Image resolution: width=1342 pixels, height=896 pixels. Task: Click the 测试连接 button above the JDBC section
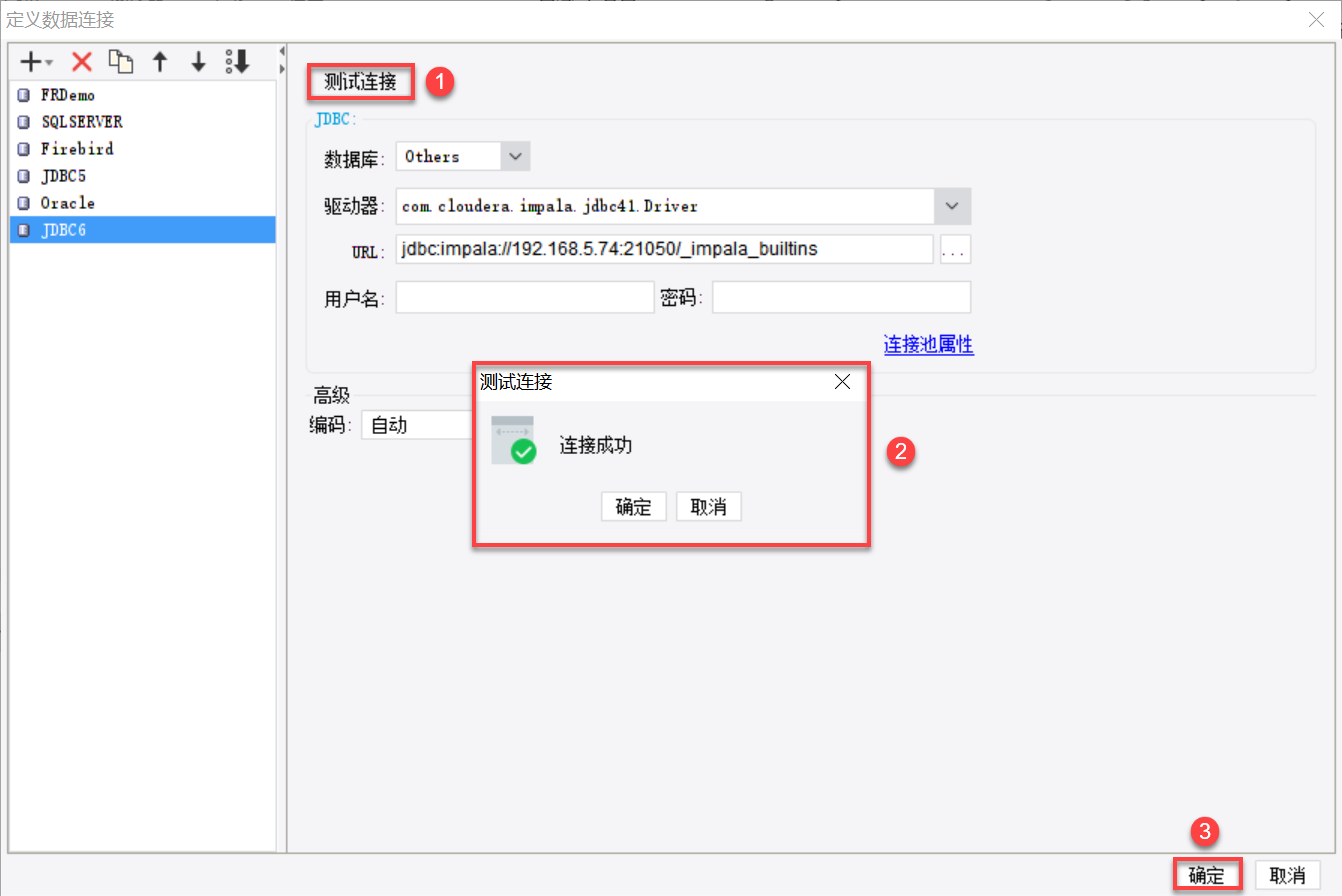click(x=360, y=83)
